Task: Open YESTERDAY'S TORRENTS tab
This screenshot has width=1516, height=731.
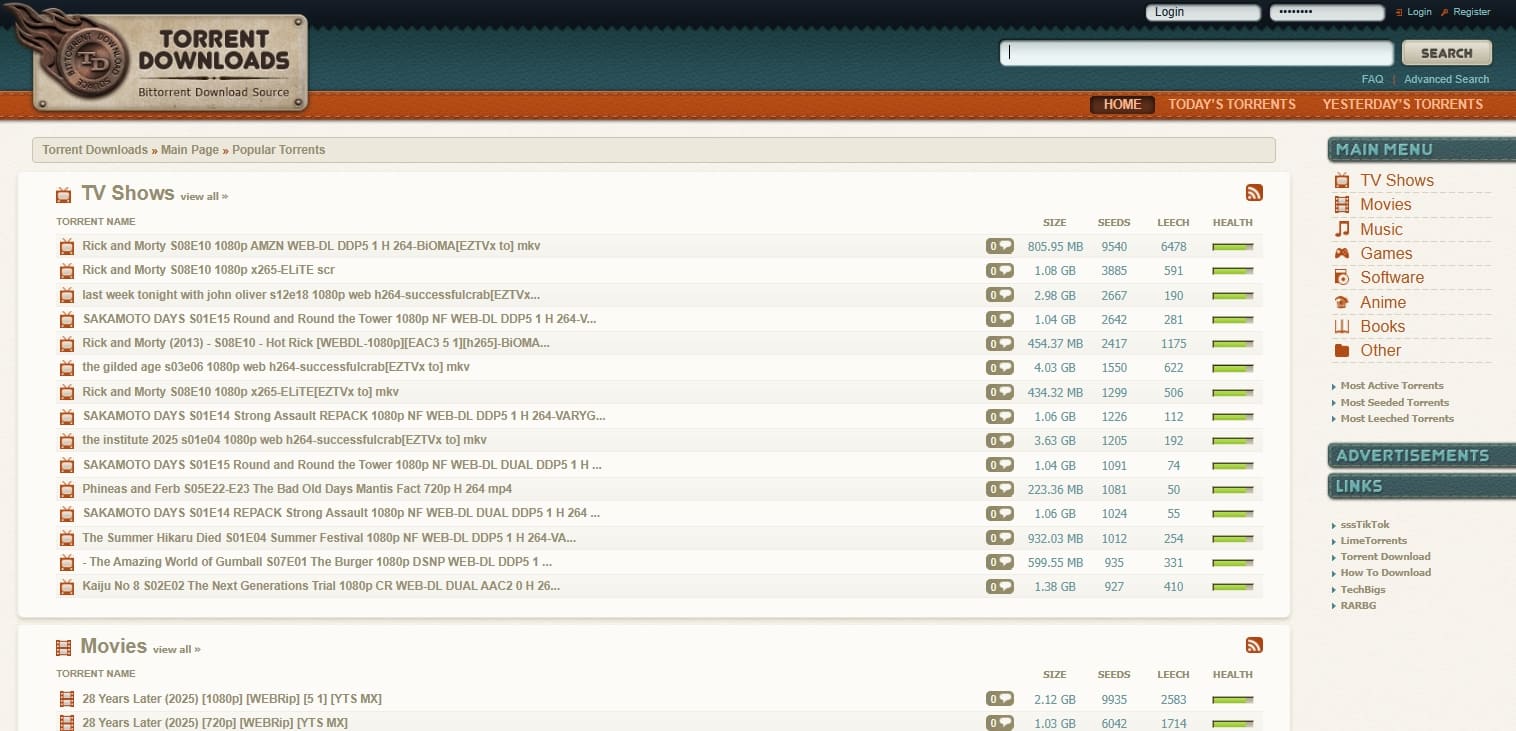Action: click(x=1403, y=104)
